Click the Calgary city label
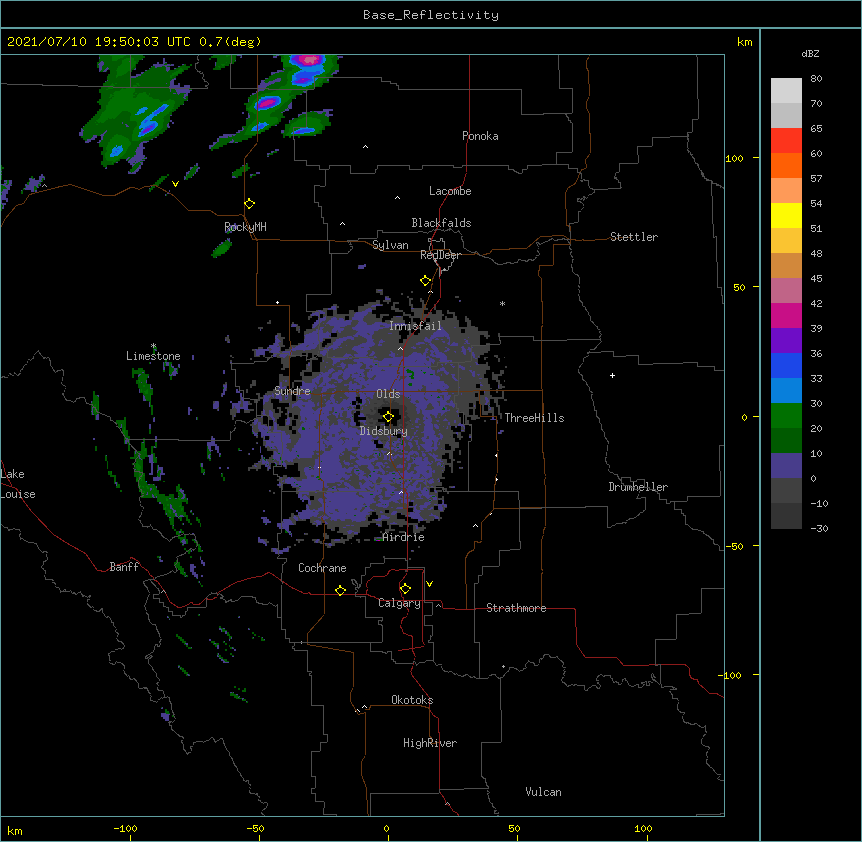The height and width of the screenshot is (842, 862). tap(399, 603)
